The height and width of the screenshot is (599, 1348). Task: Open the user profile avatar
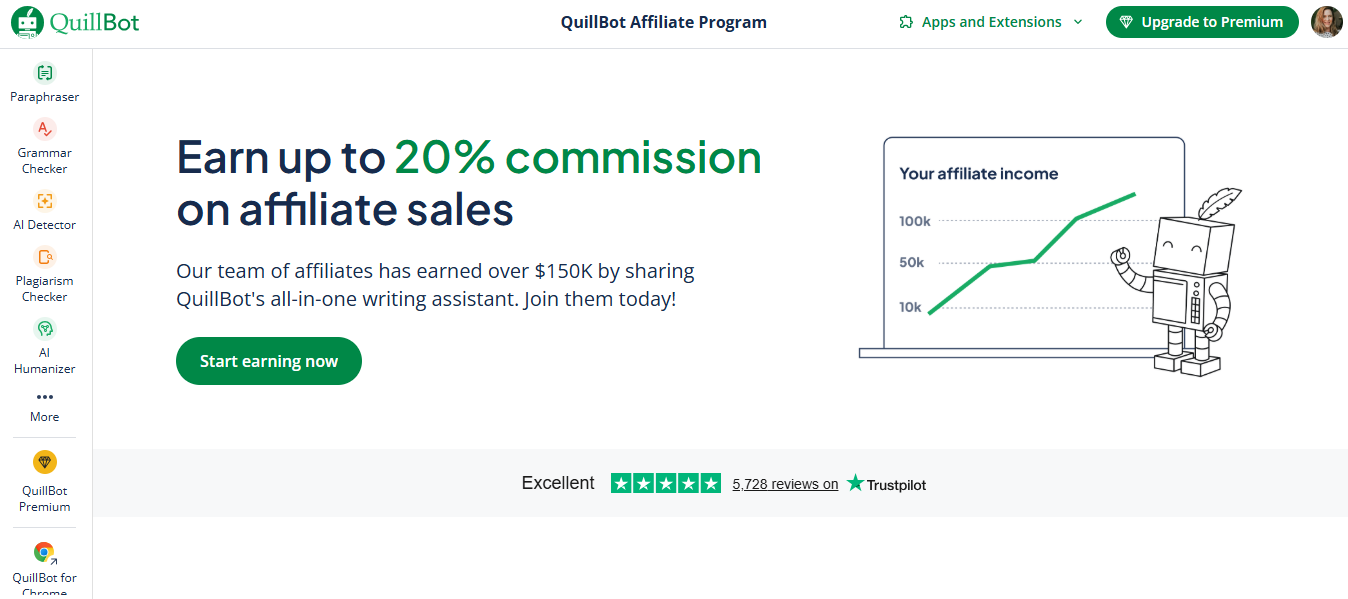pos(1327,22)
